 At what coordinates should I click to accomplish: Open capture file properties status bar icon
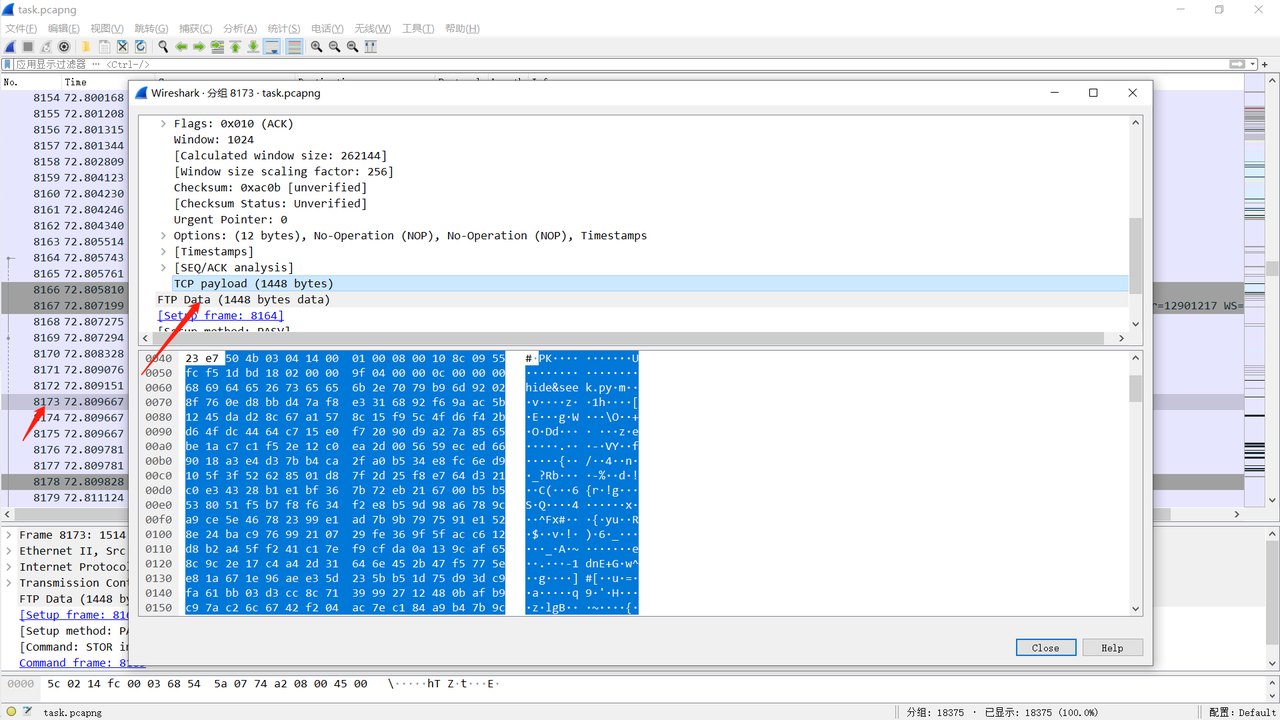[26, 712]
